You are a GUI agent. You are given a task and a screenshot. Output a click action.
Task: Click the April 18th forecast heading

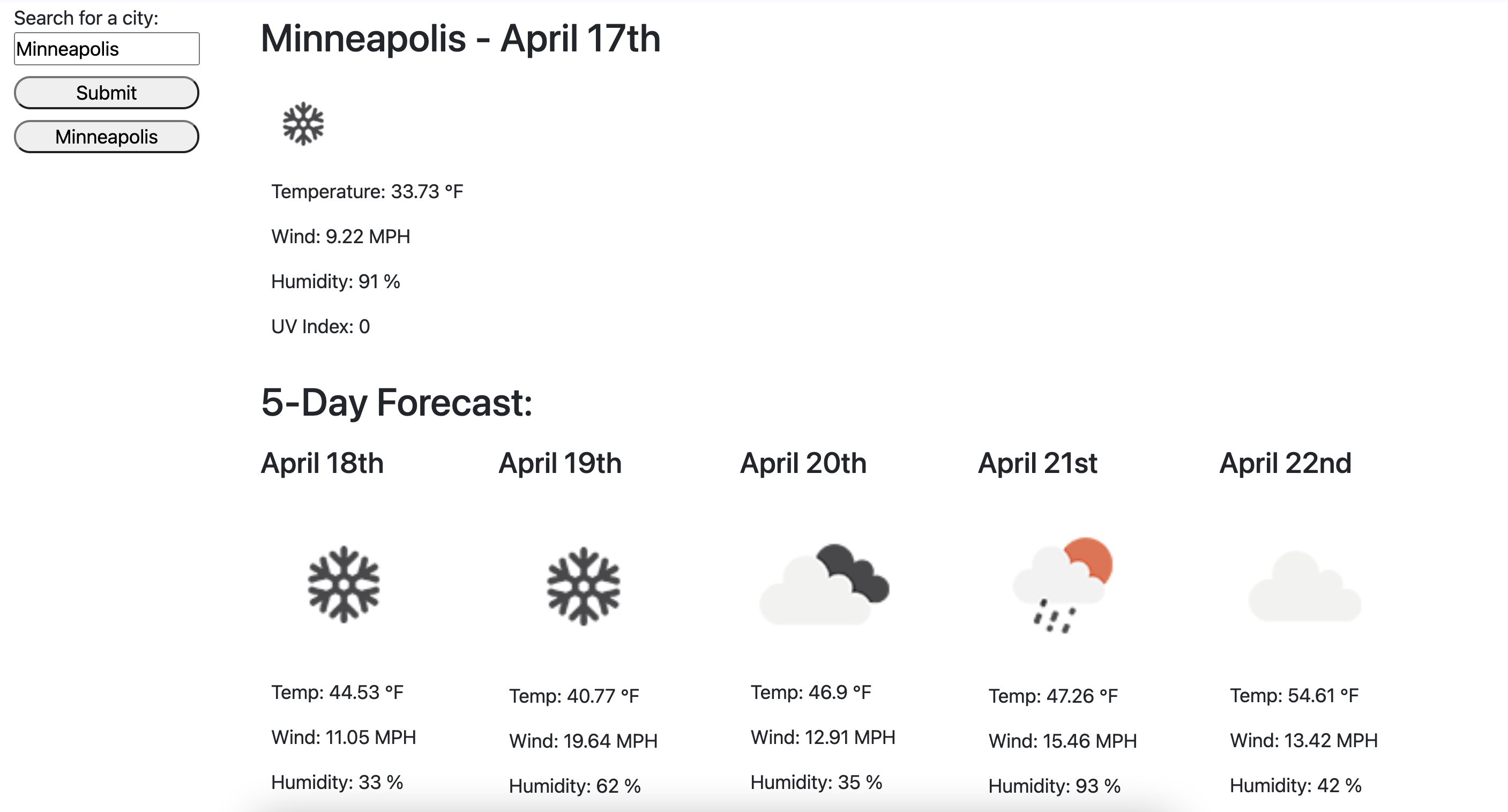(x=323, y=463)
